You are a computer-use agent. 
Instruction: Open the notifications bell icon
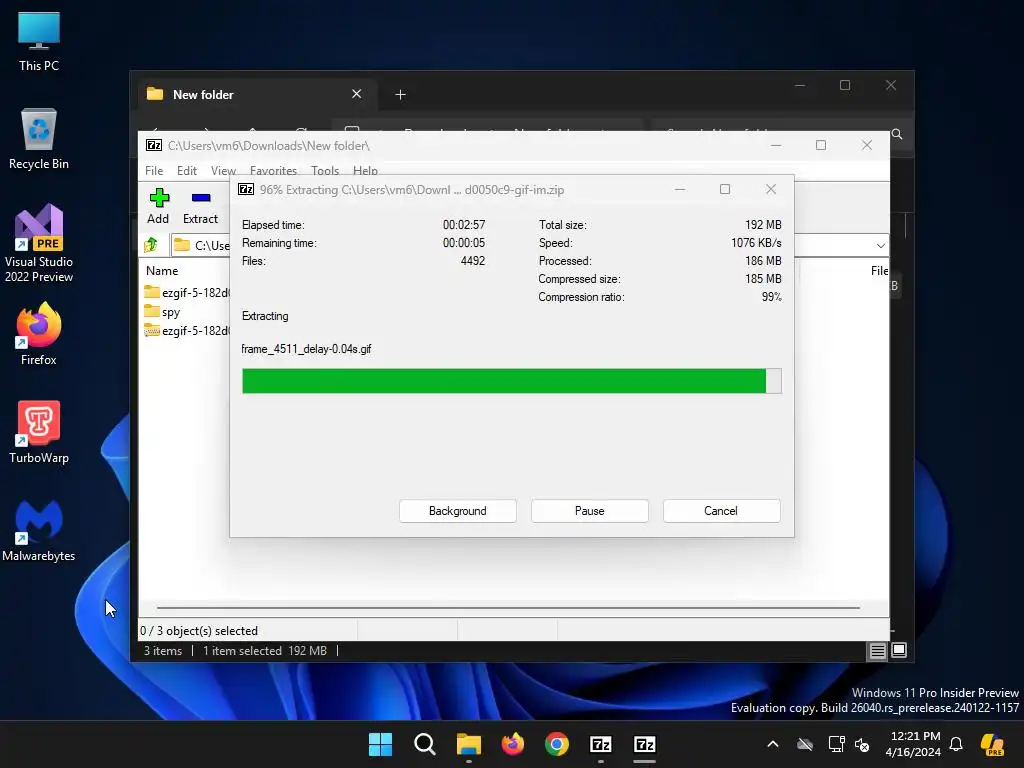[956, 744]
